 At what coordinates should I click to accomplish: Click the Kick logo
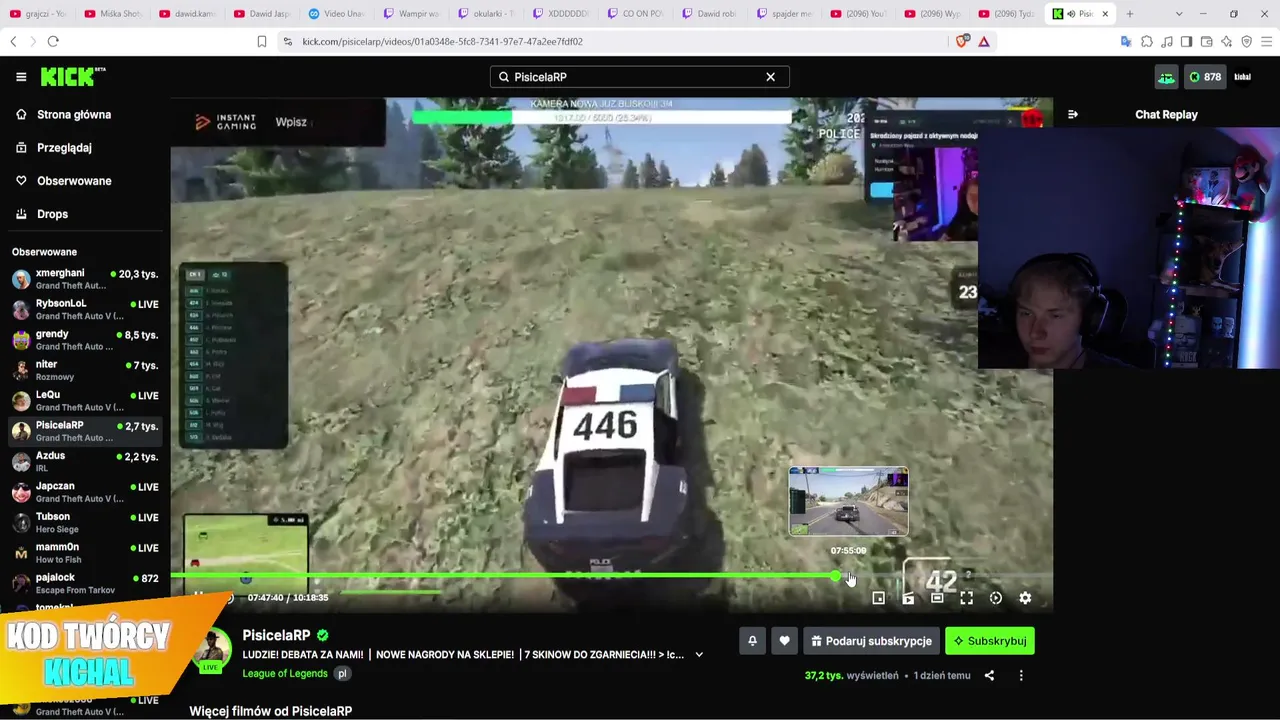pos(73,76)
